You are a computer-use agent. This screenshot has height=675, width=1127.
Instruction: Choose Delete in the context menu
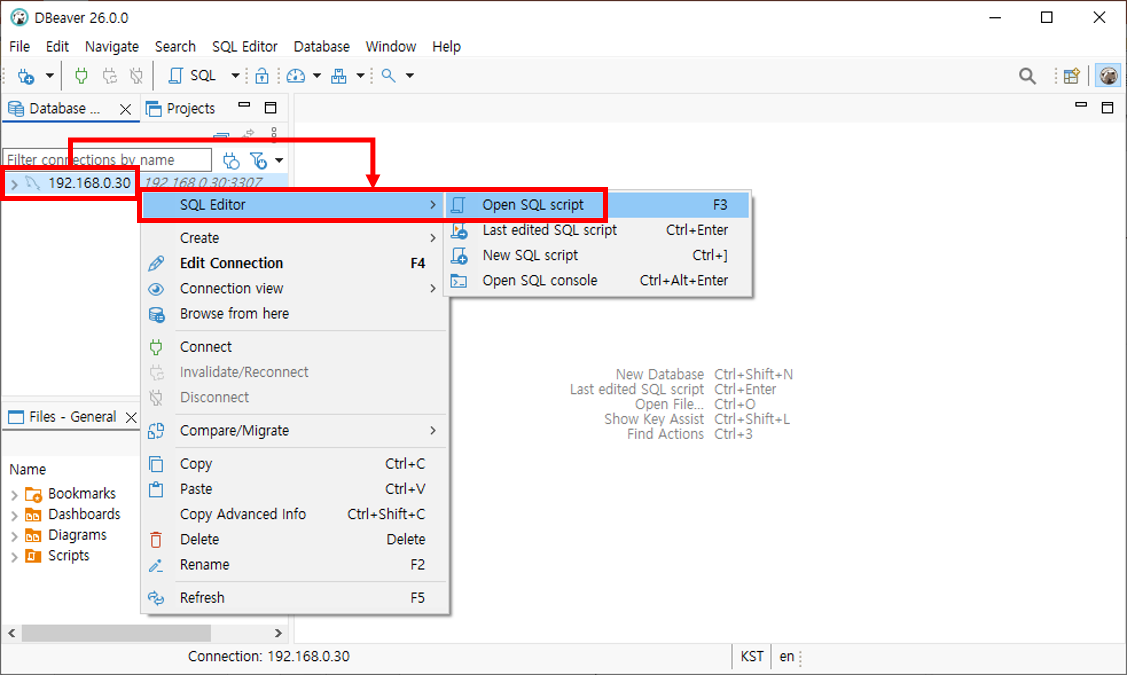[294, 539]
